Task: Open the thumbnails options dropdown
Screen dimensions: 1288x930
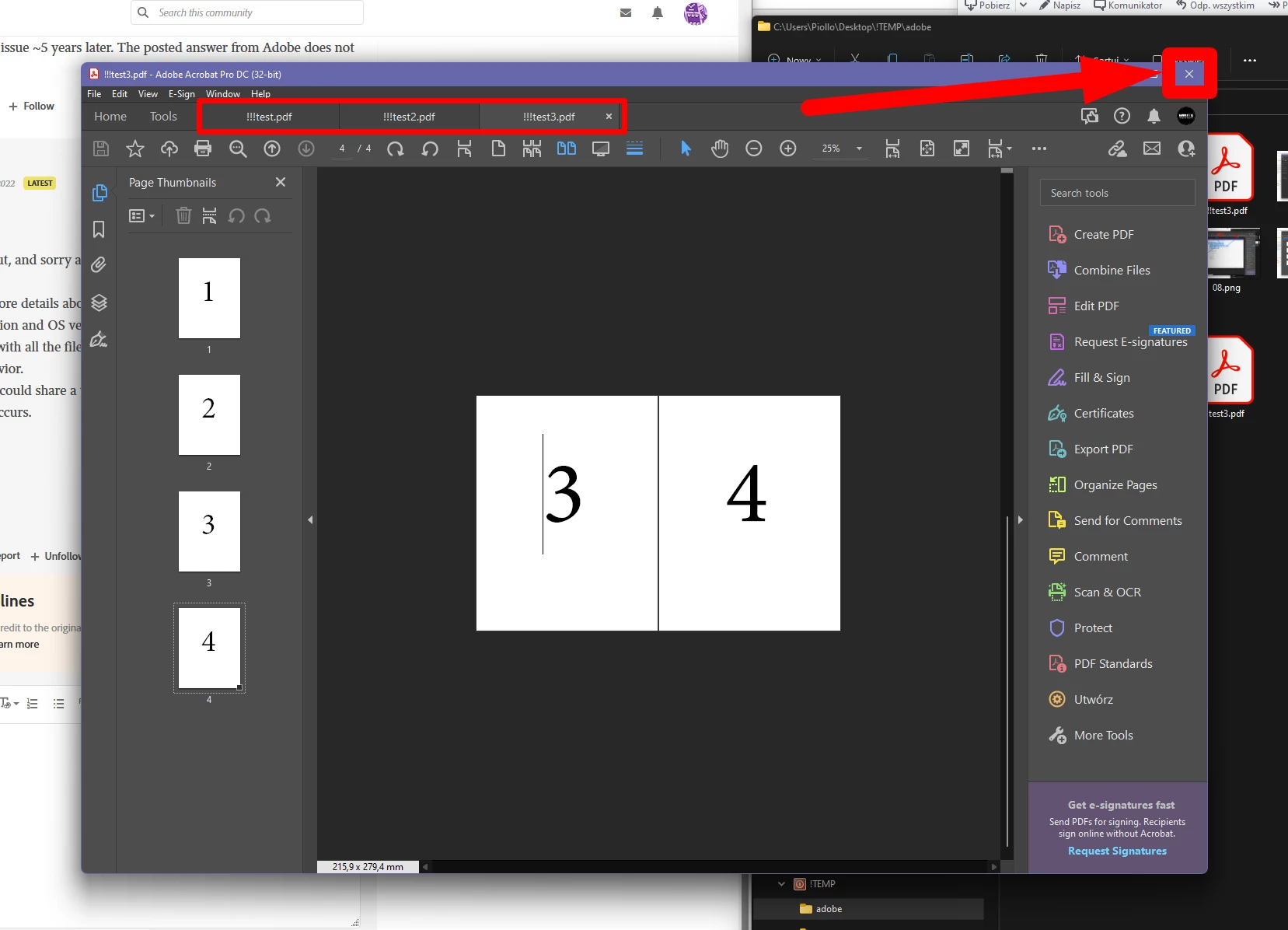Action: tap(141, 215)
